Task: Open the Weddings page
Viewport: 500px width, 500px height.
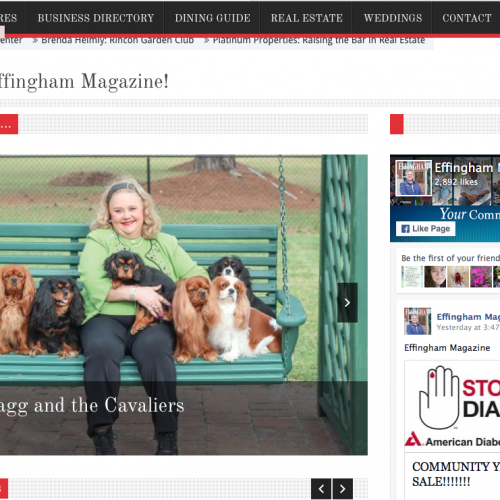Action: [x=393, y=18]
